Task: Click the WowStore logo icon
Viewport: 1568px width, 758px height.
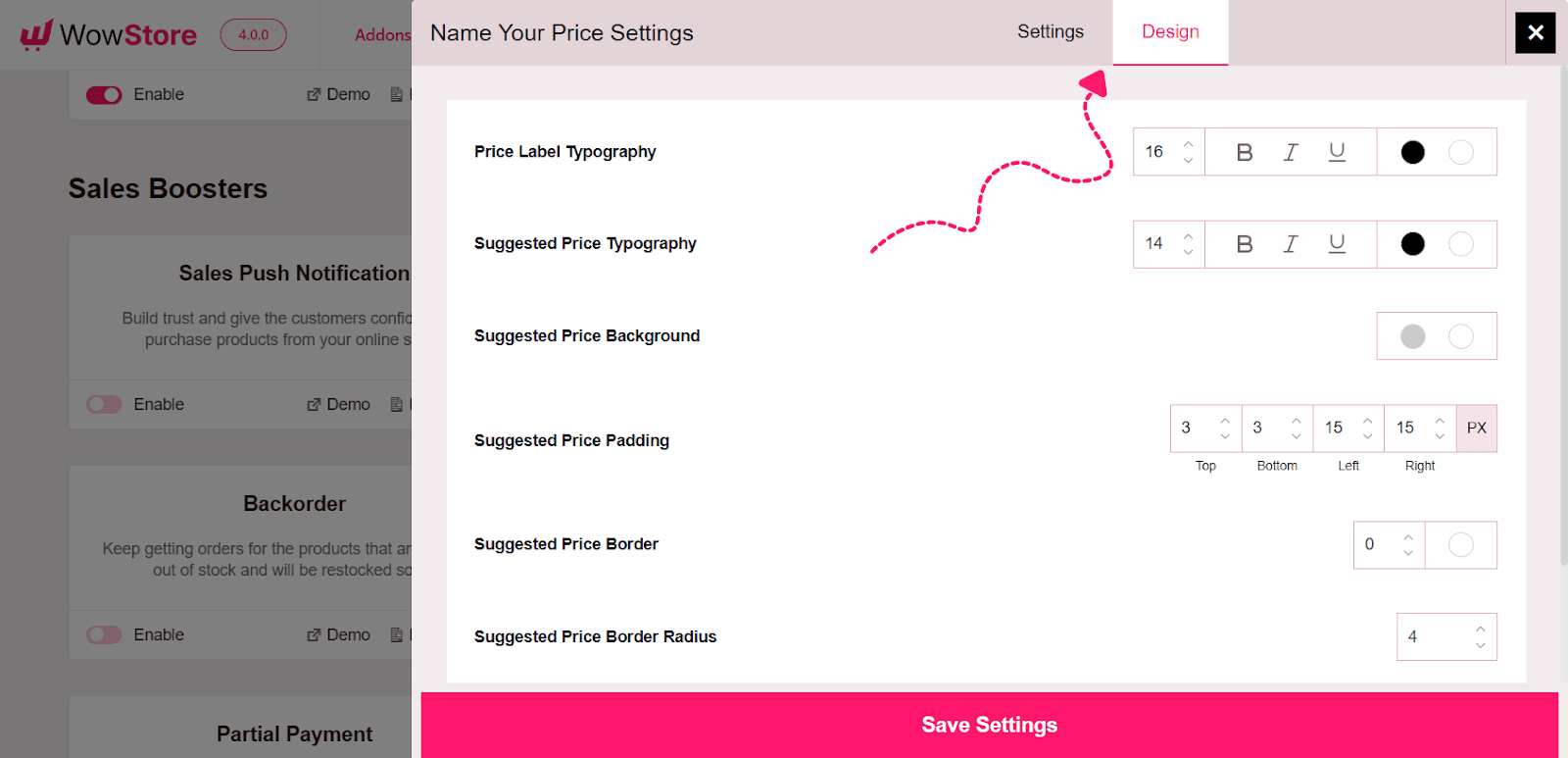Action: click(x=36, y=34)
